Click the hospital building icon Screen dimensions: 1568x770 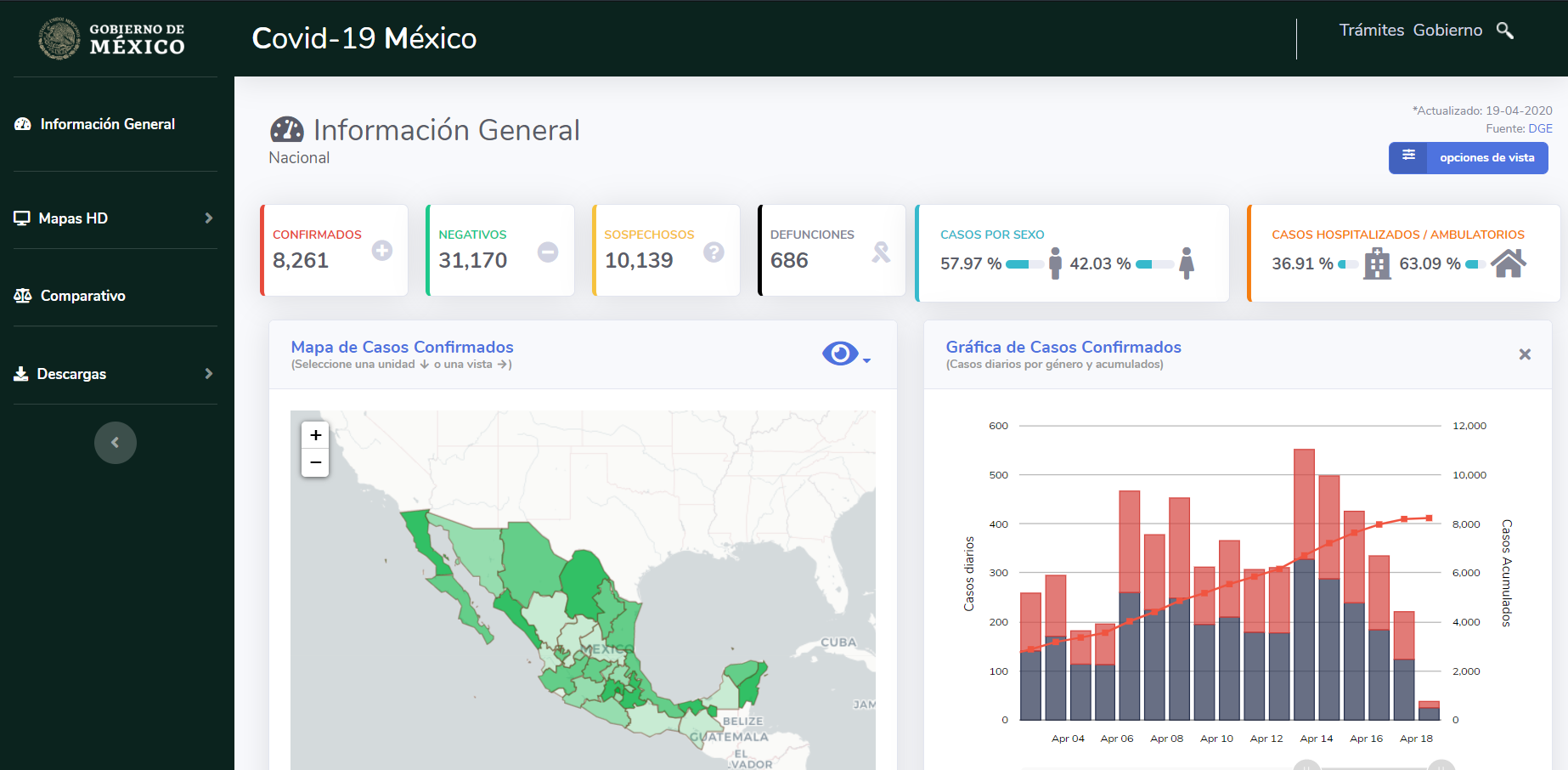[x=1377, y=263]
